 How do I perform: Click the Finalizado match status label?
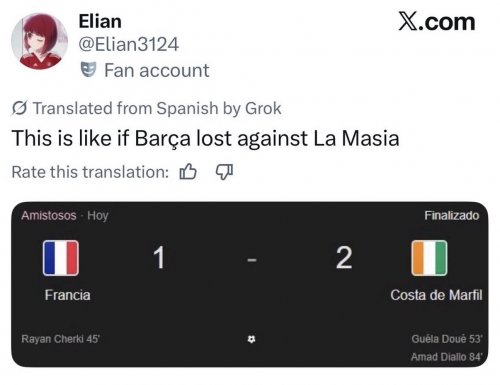[x=452, y=216]
